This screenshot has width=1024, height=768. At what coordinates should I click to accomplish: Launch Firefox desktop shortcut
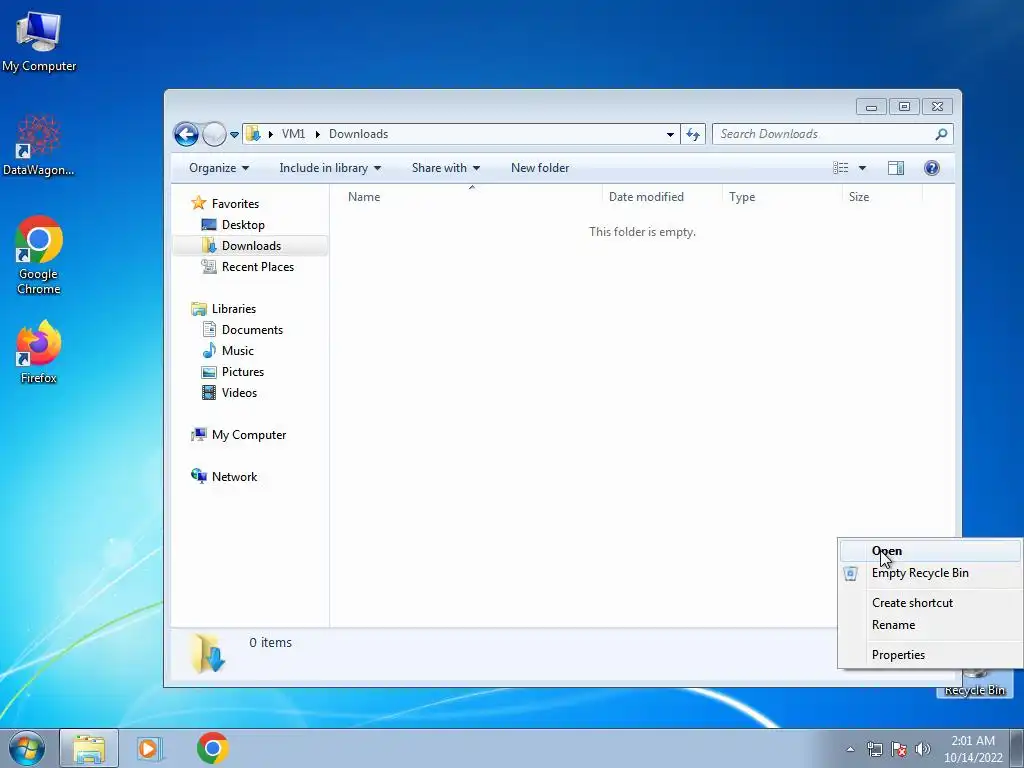pos(39,352)
